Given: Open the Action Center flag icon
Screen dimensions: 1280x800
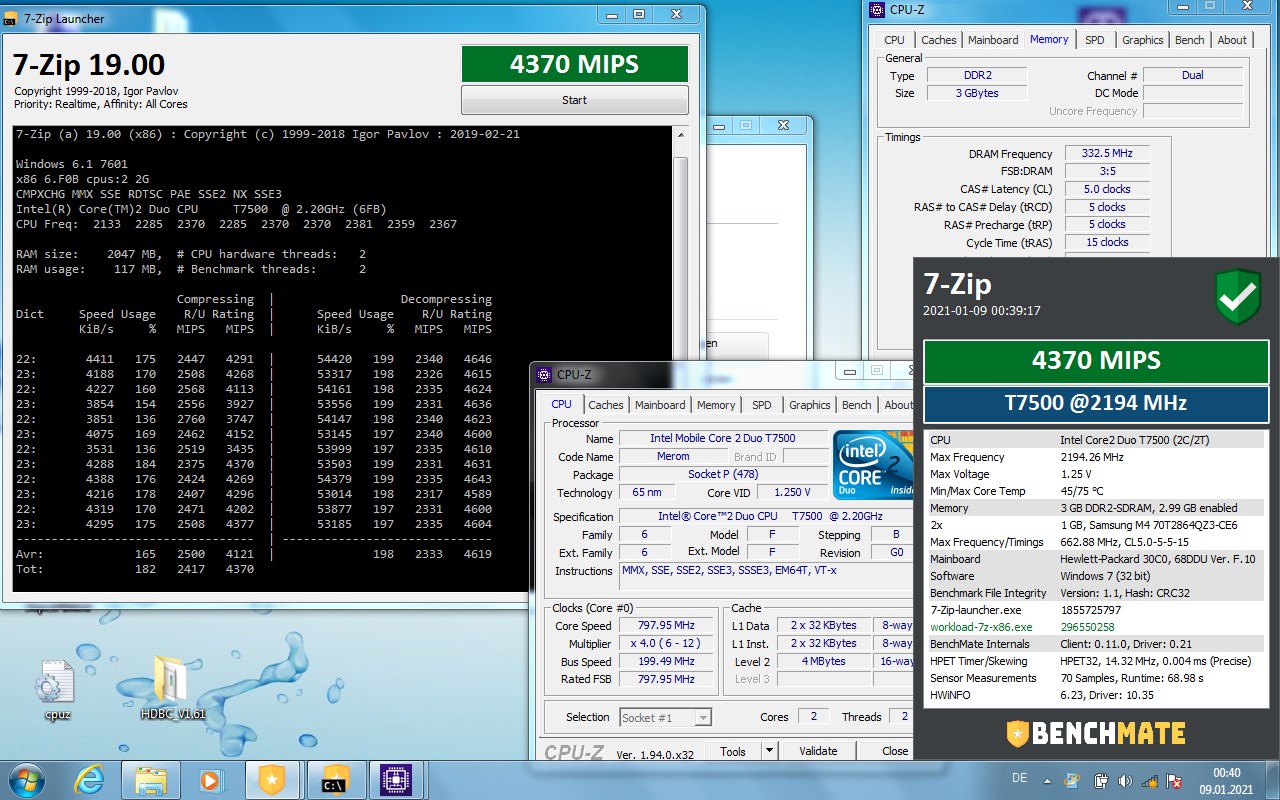Looking at the screenshot, I should point(1176,780).
